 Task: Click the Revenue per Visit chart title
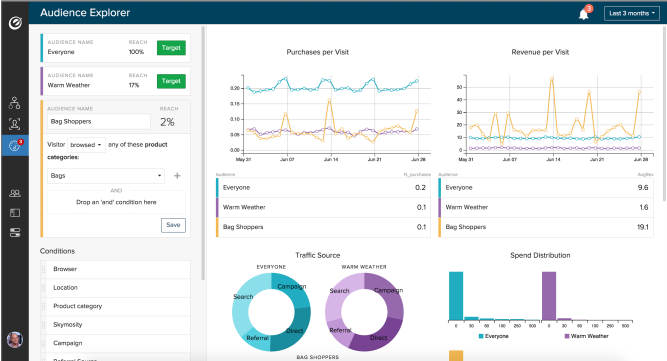pos(540,52)
